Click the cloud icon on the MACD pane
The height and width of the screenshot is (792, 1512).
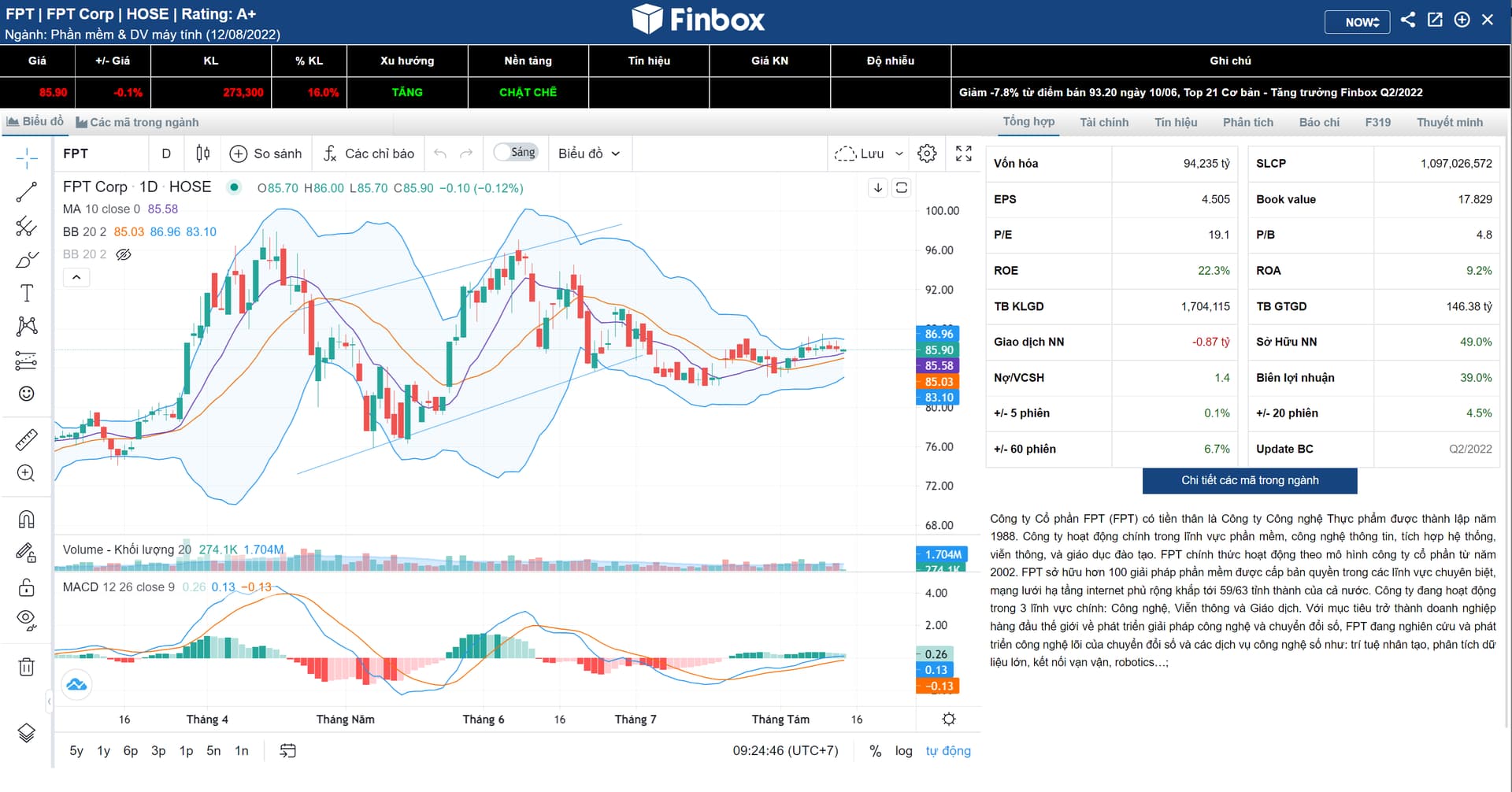[76, 685]
